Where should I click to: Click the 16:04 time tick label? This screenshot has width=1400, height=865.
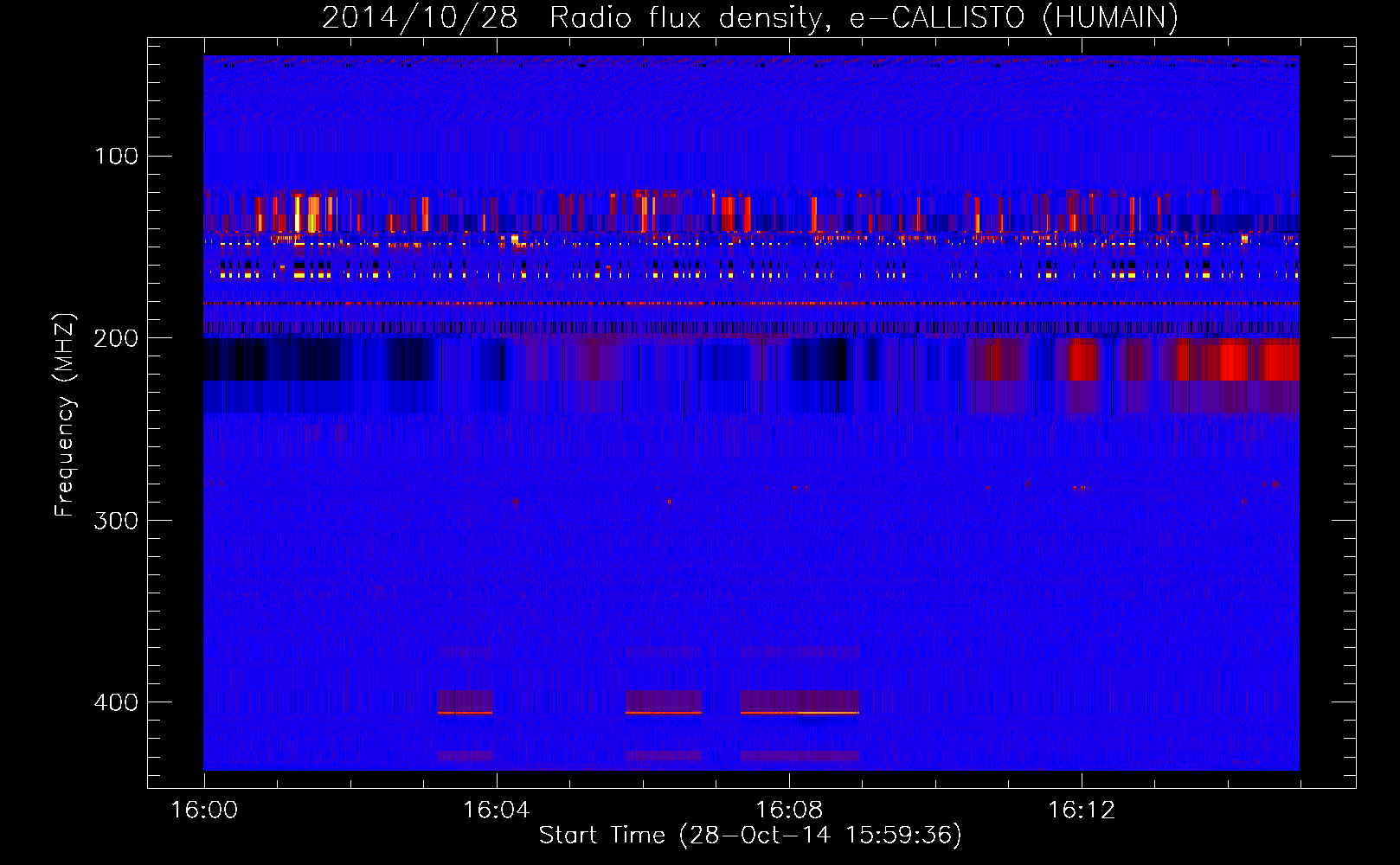click(x=496, y=811)
